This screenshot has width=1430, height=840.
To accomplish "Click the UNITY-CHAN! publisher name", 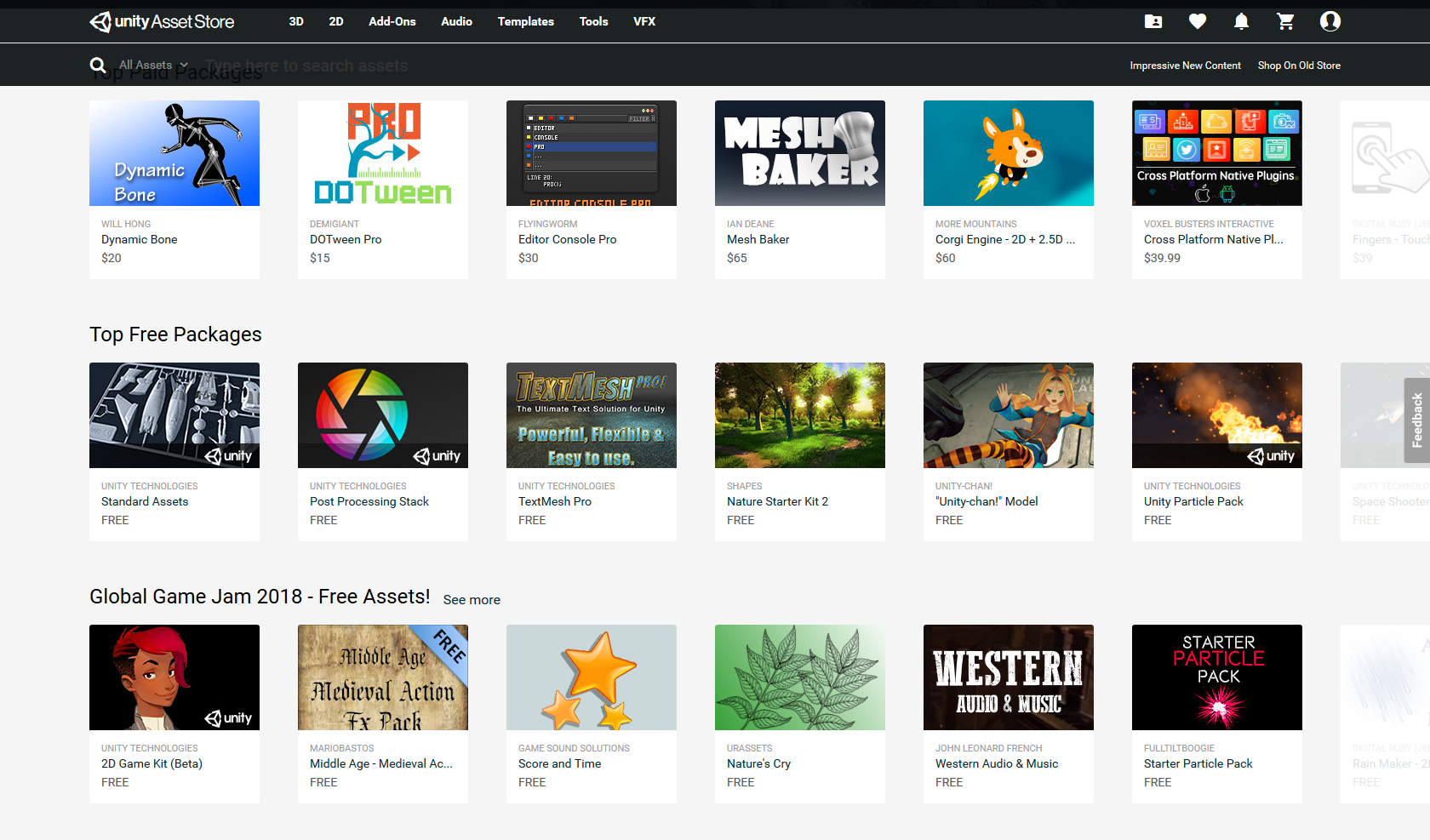I will pos(964,487).
